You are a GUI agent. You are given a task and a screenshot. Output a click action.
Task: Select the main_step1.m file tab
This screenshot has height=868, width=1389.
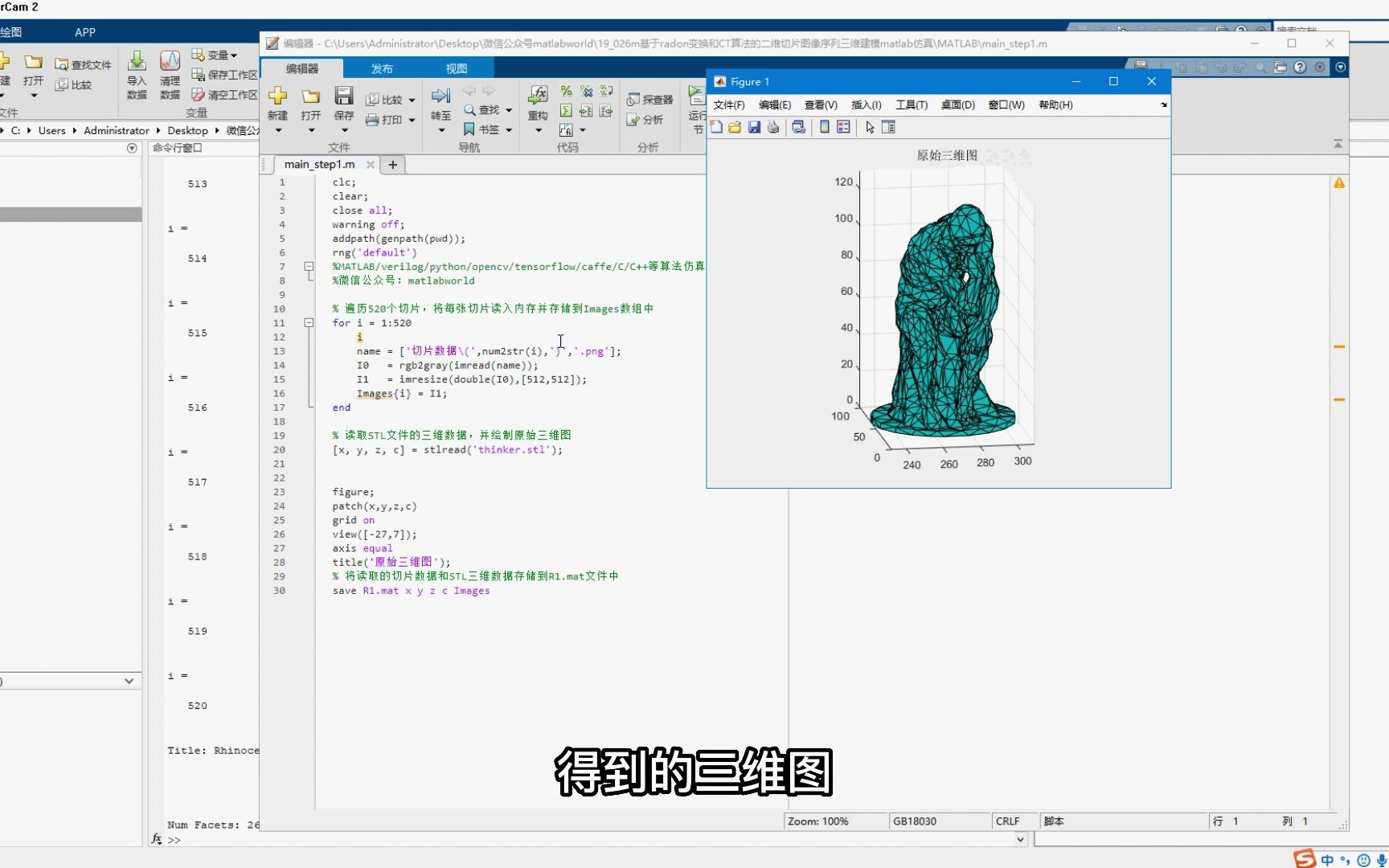(319, 164)
